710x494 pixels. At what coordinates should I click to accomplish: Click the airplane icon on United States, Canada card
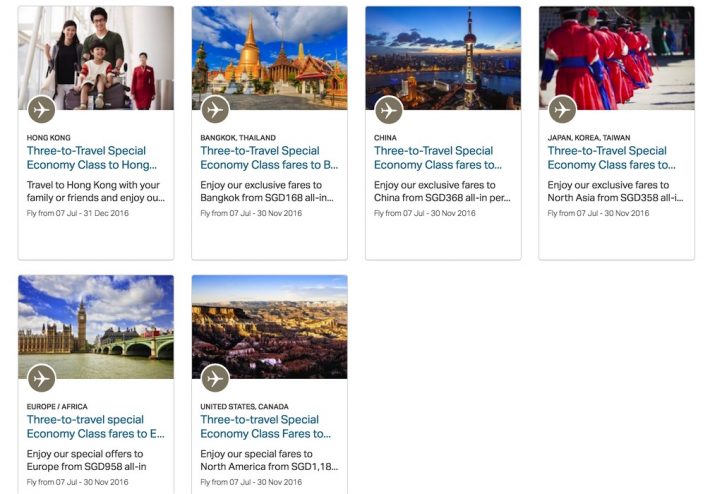pyautogui.click(x=215, y=379)
